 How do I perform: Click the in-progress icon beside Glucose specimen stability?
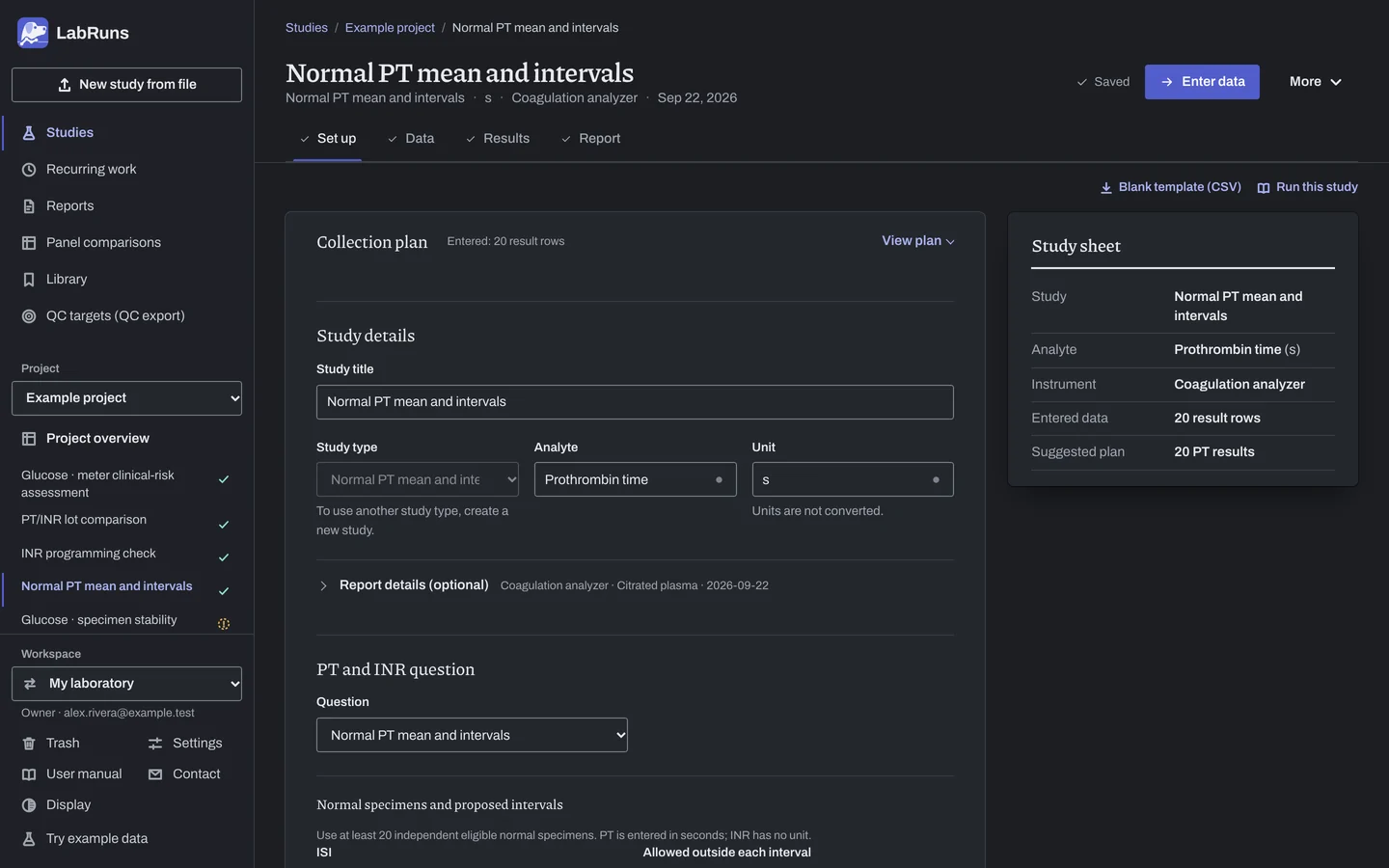point(224,624)
